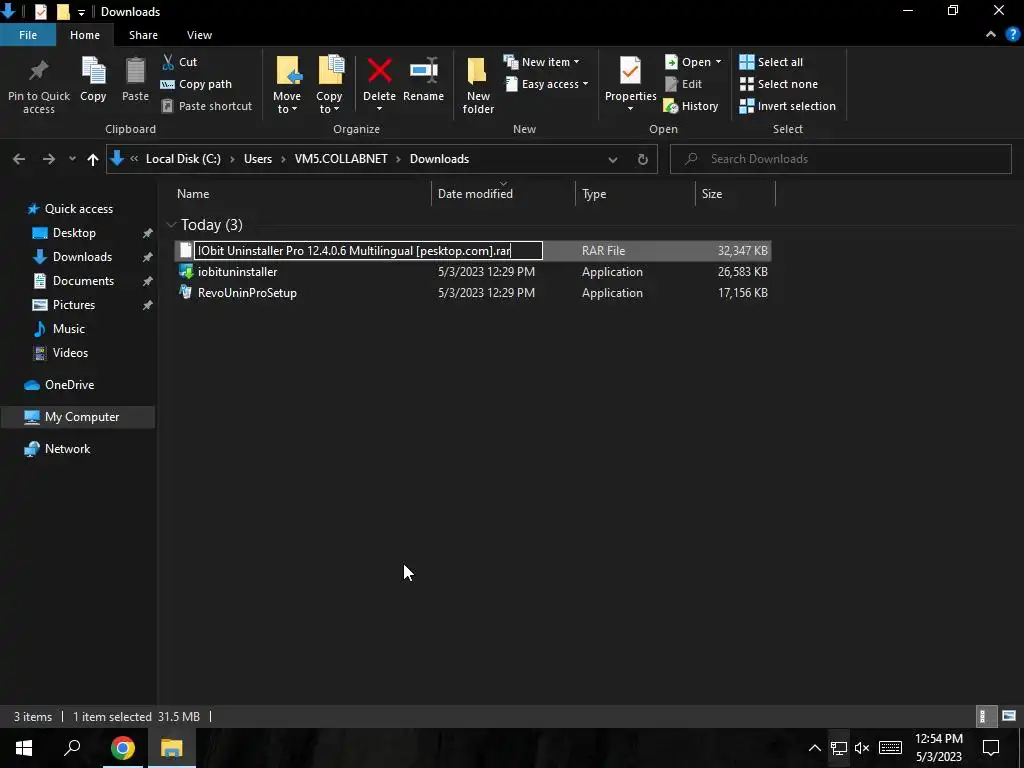This screenshot has width=1024, height=768.
Task: Click Users in address path
Action: point(258,159)
